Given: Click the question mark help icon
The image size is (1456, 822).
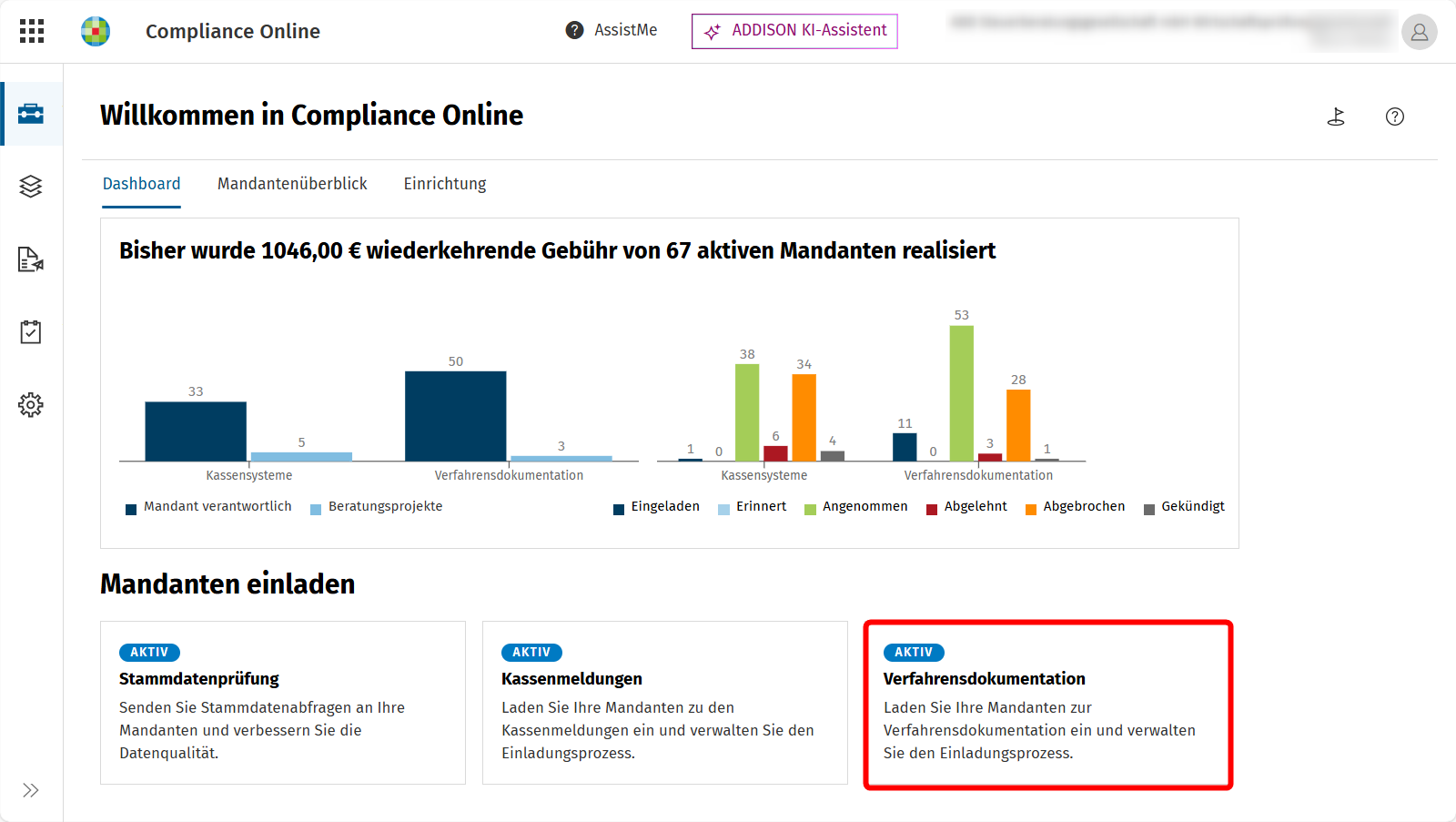Looking at the screenshot, I should click(x=1395, y=117).
